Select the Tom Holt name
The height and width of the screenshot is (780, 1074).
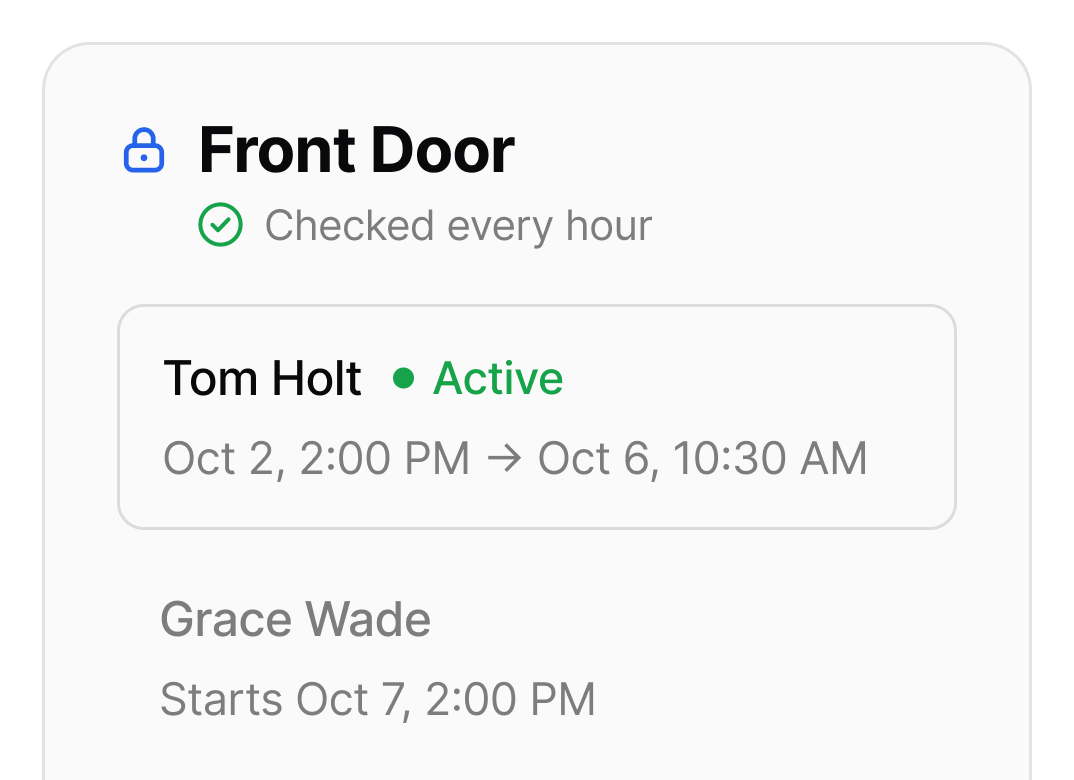(262, 378)
